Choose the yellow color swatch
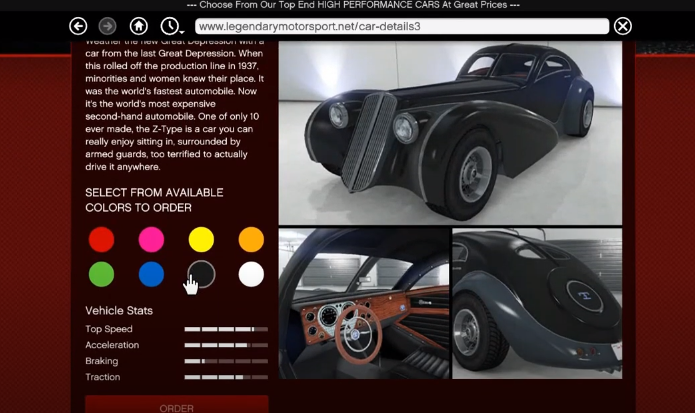 (201, 240)
